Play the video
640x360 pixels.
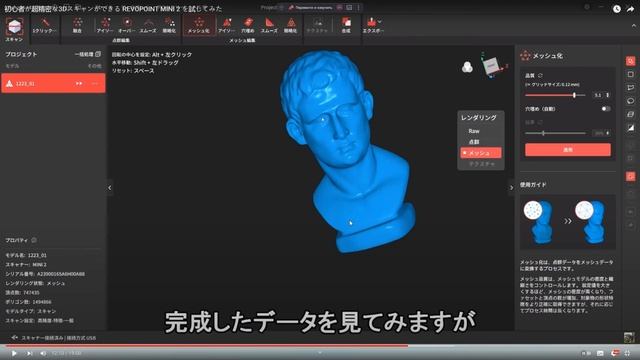coord(14,353)
